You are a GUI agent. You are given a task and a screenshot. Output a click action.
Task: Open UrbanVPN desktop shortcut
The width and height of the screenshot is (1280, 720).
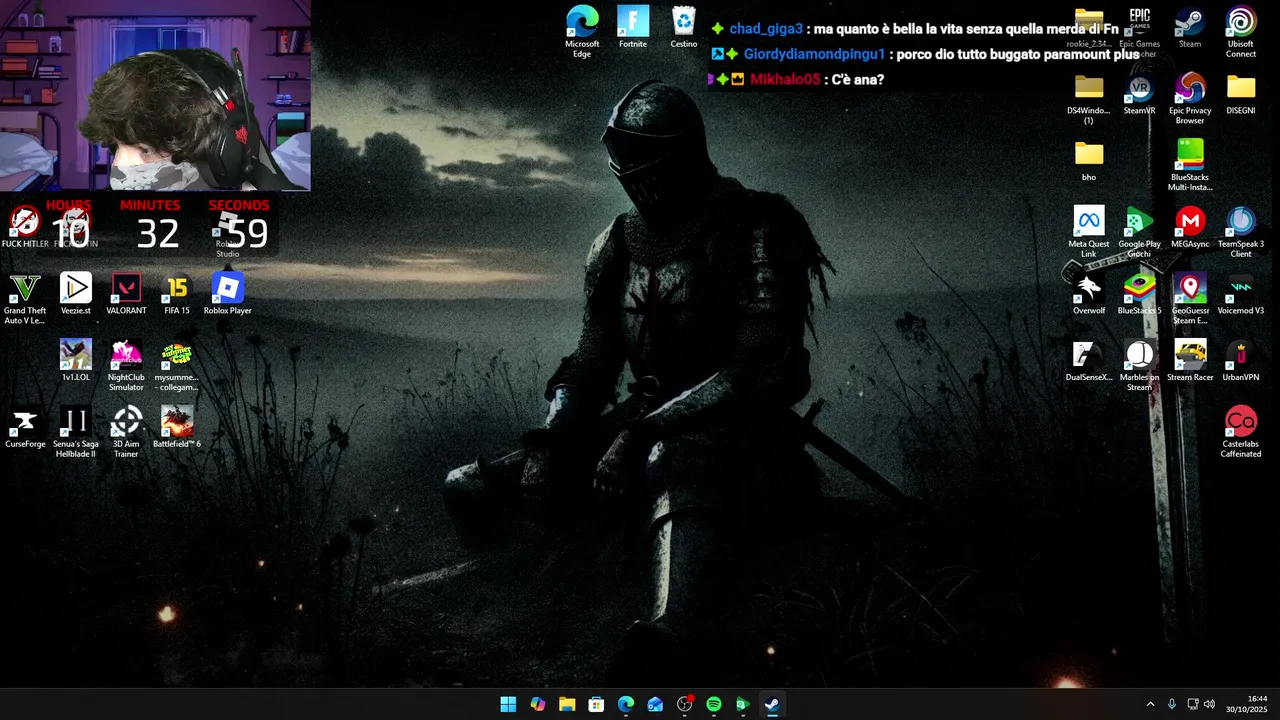click(x=1241, y=361)
